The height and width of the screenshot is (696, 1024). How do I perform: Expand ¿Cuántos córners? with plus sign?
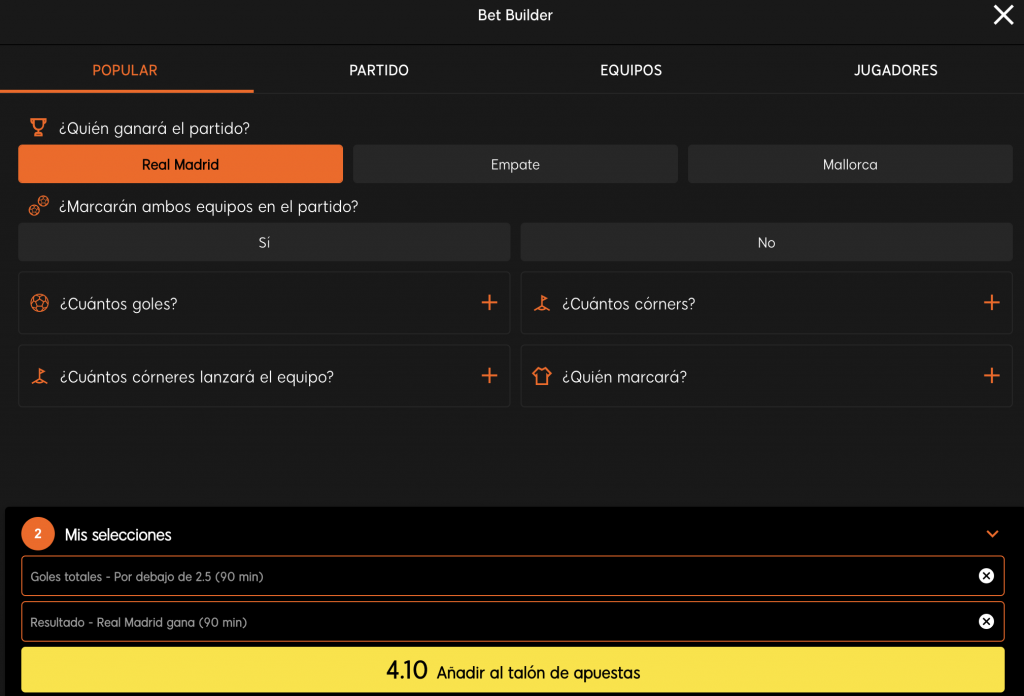pos(991,303)
